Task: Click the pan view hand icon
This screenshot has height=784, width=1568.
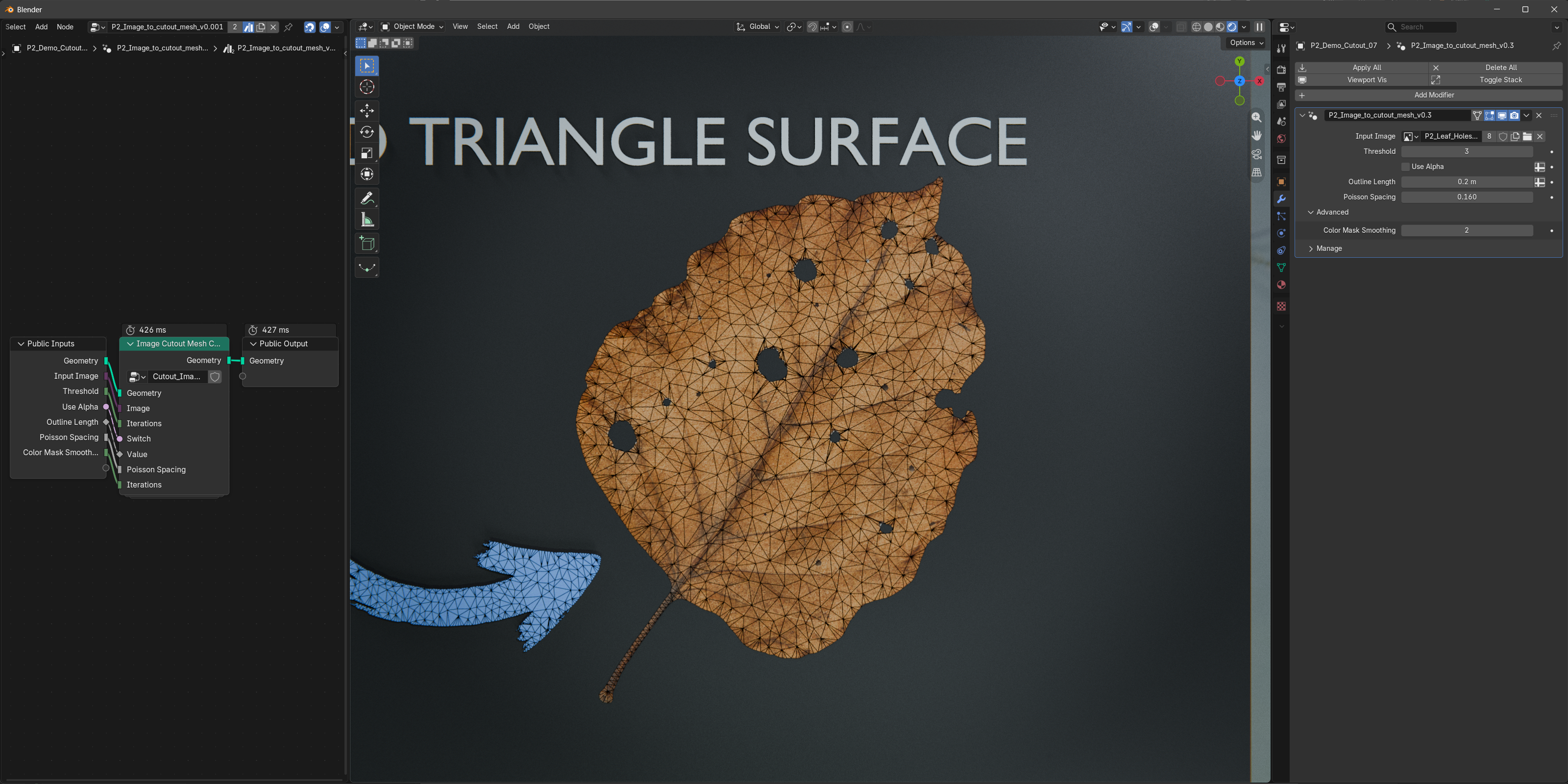Action: 1256,136
